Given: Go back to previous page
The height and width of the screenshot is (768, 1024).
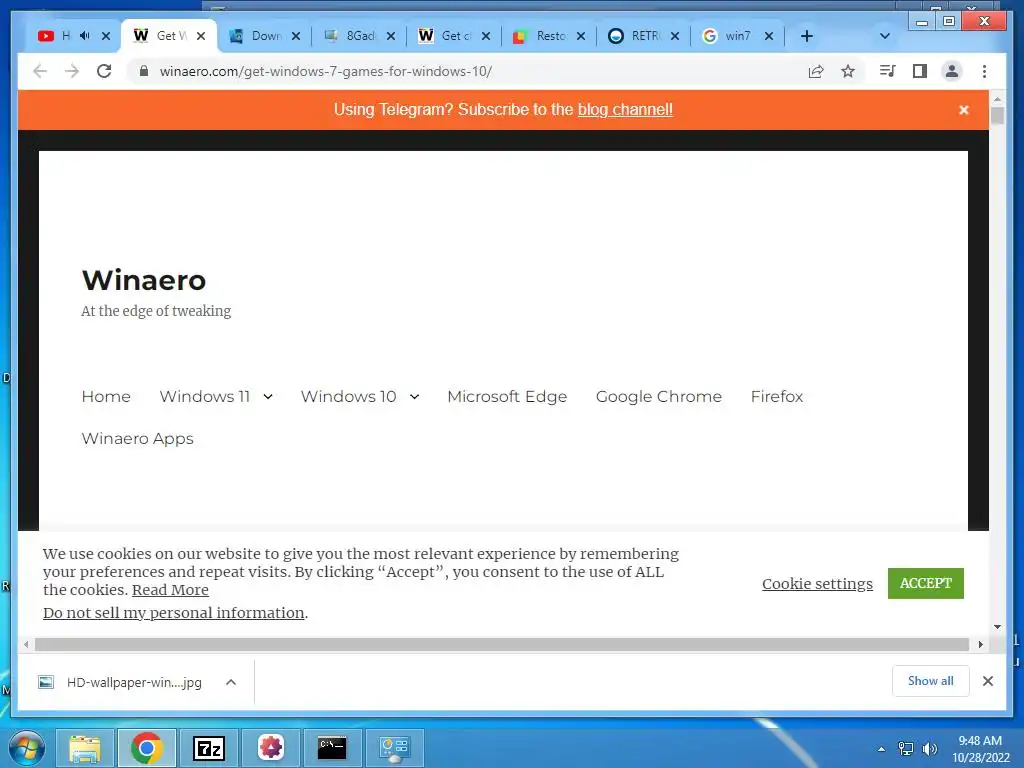Looking at the screenshot, I should (40, 71).
